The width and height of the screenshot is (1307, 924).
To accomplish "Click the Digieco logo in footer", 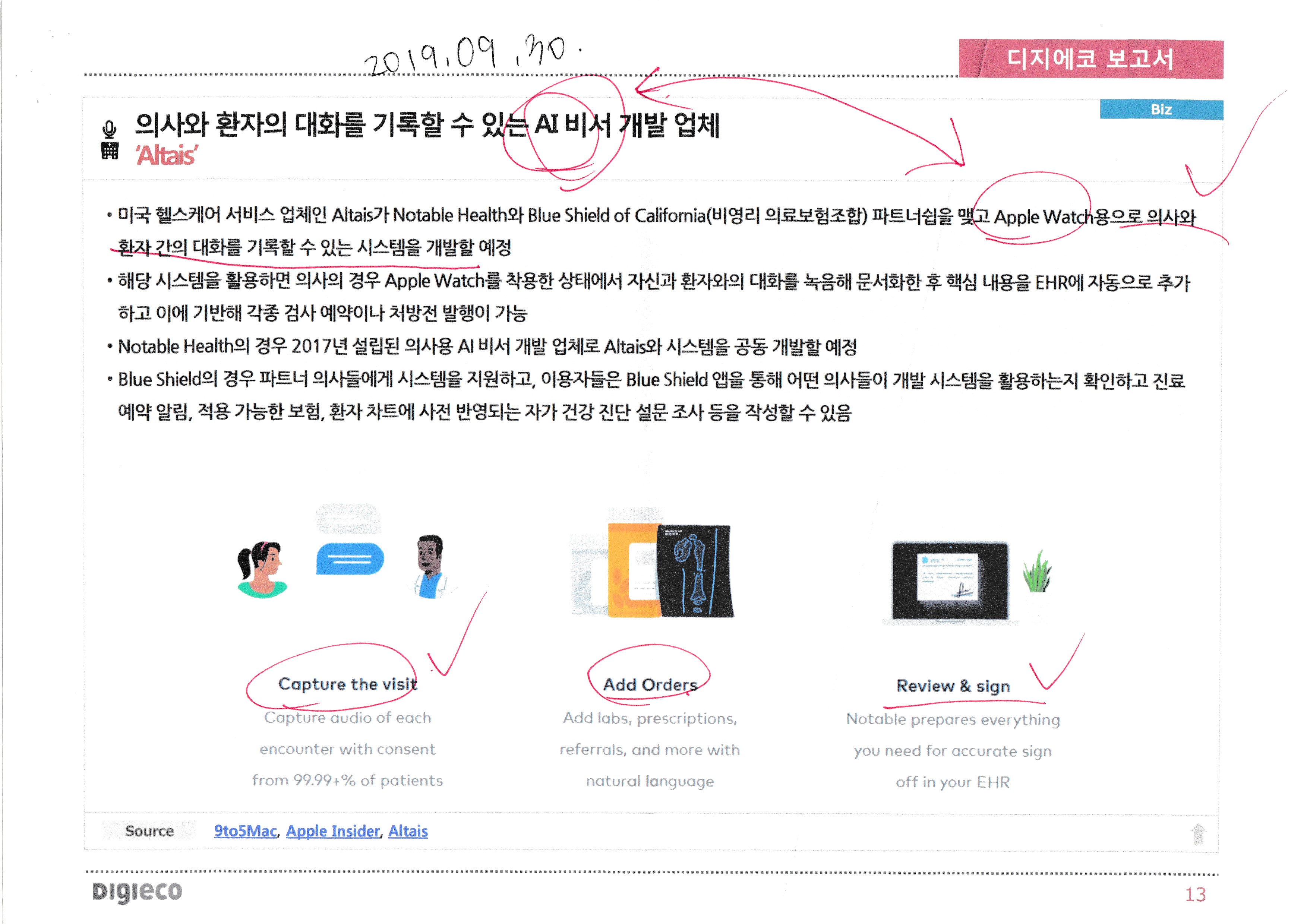I will point(137,892).
